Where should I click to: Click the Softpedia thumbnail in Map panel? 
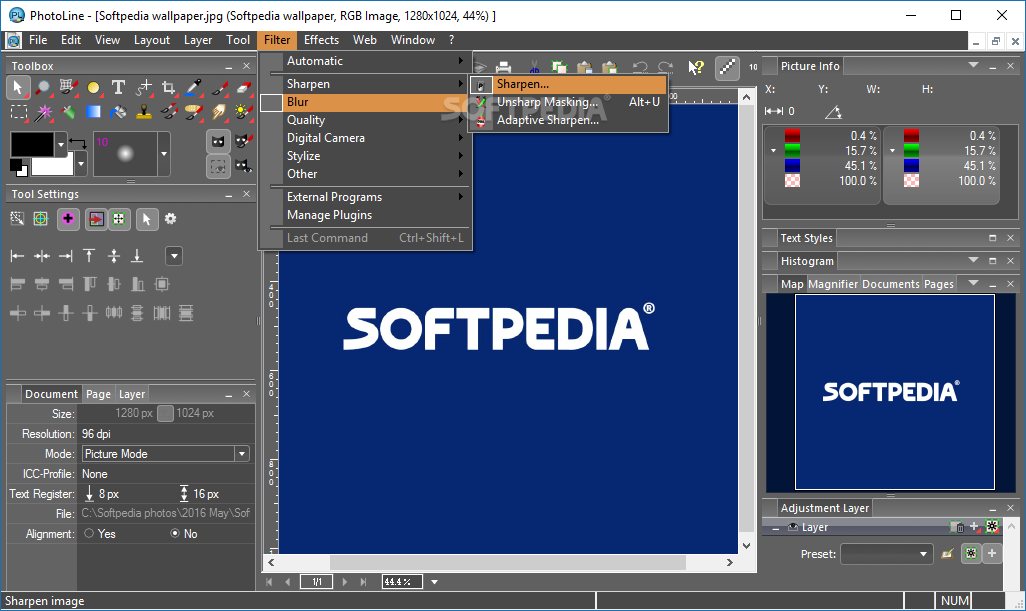(894, 392)
